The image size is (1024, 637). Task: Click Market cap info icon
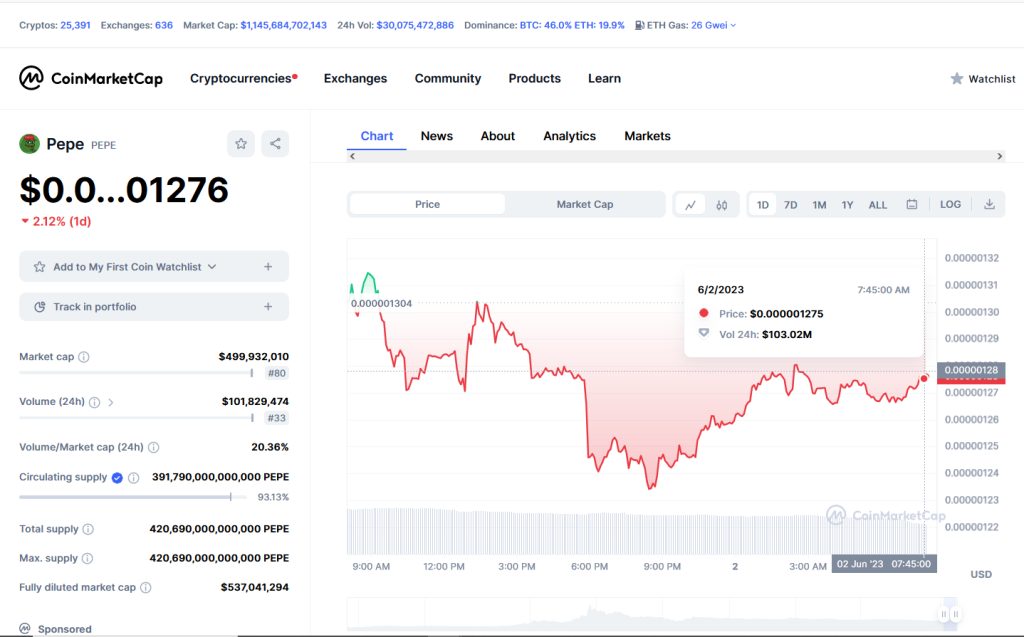point(84,357)
